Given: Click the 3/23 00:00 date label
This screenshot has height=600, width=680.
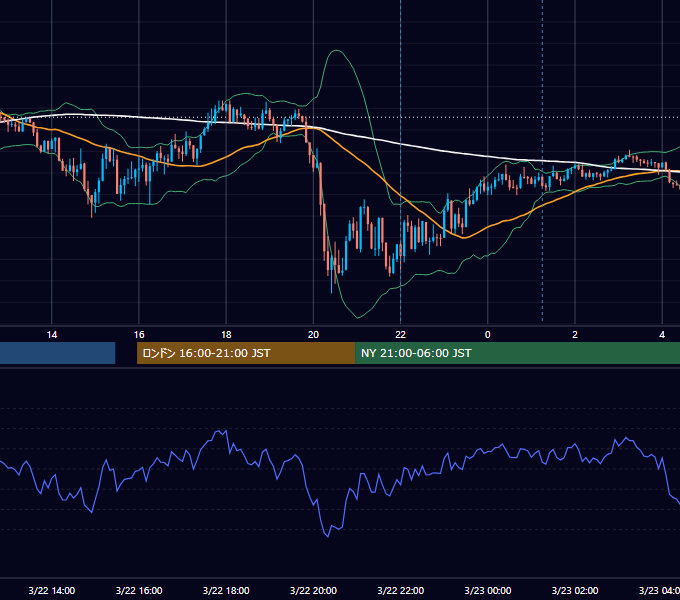Looking at the screenshot, I should point(487,590).
